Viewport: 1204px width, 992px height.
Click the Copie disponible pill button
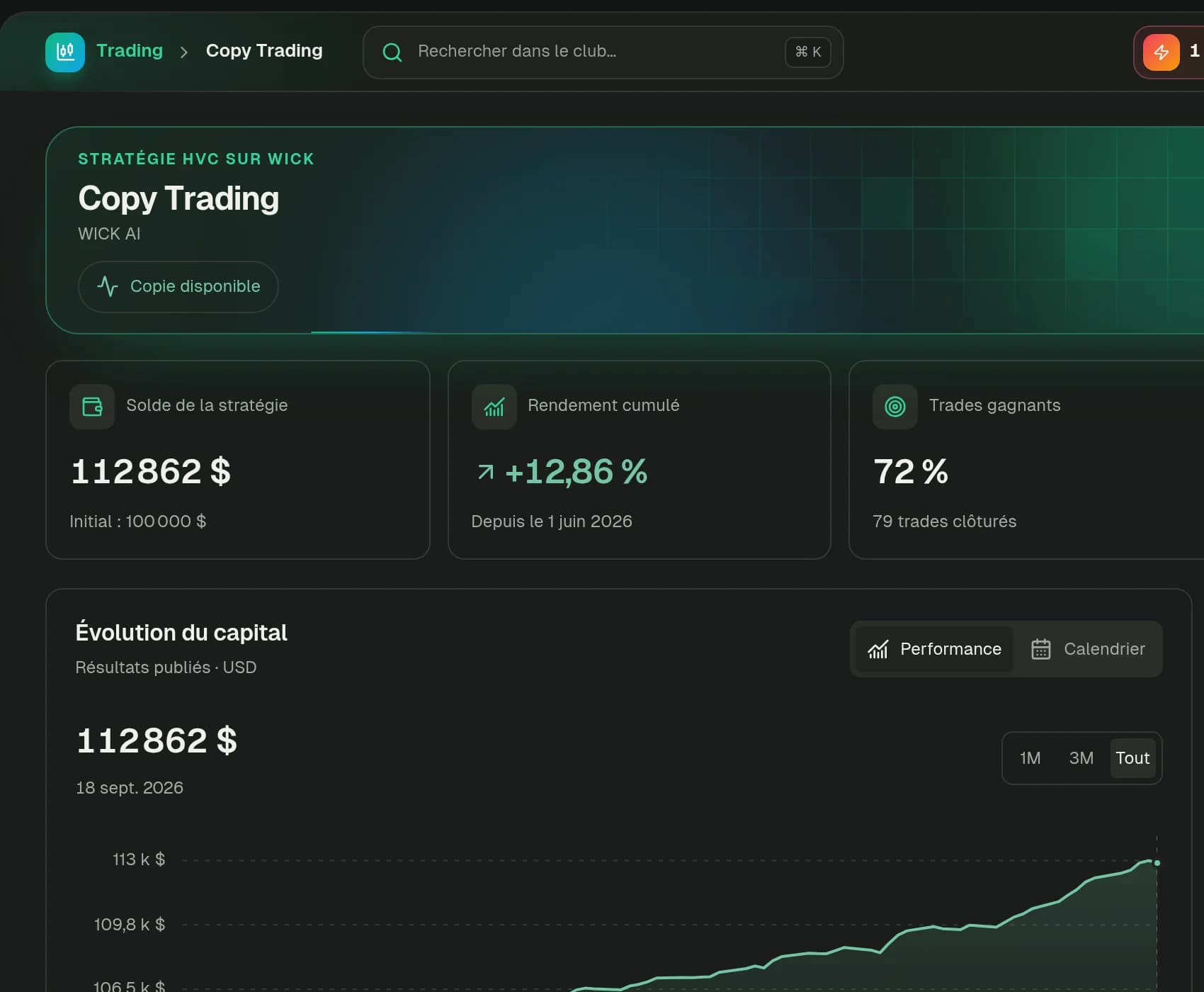click(x=178, y=287)
